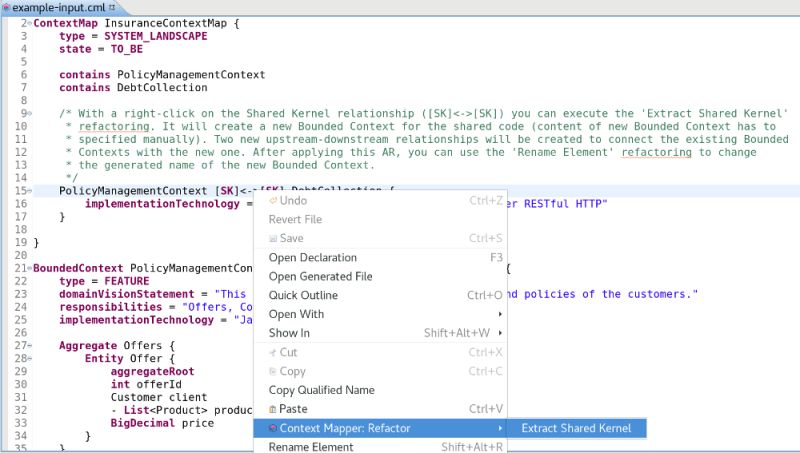Click domainVisionStatement keyword on line 23
The image size is (800, 453).
click(127, 294)
